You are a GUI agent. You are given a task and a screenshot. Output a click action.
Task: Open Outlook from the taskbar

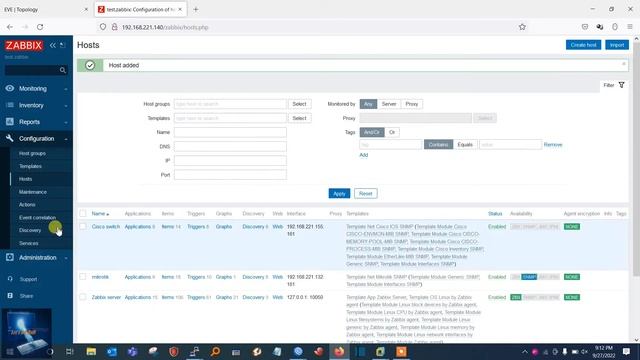(x=112, y=351)
